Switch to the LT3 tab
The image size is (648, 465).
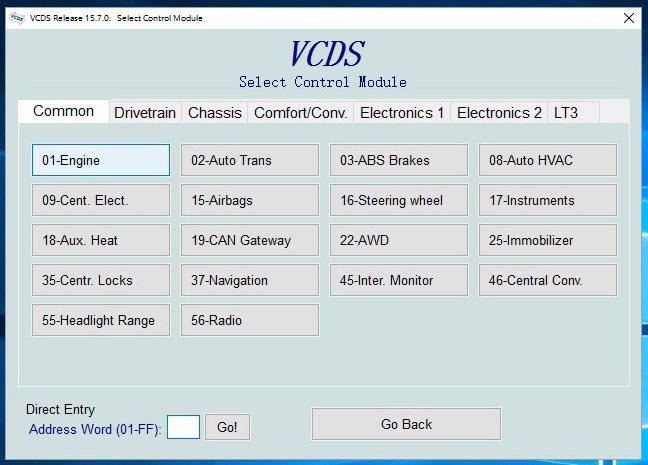pos(573,112)
